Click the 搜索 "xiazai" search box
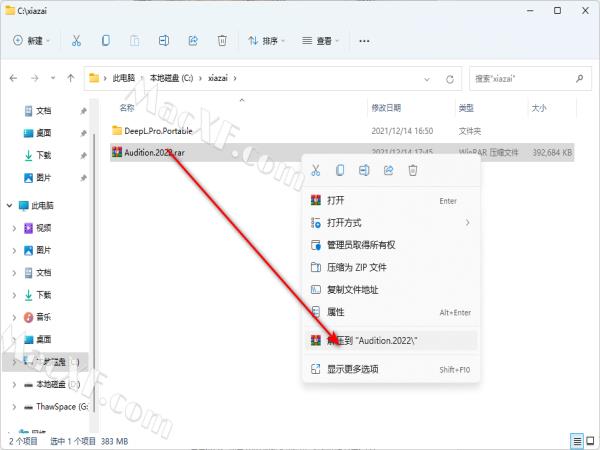The image size is (600, 450). click(520, 78)
